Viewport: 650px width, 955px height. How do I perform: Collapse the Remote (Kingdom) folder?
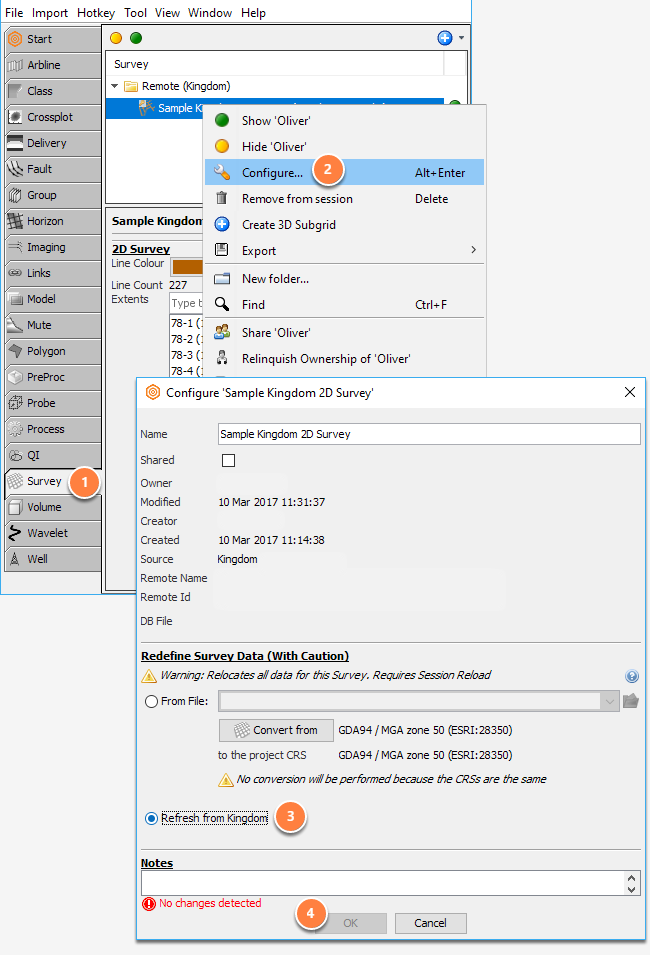point(115,86)
